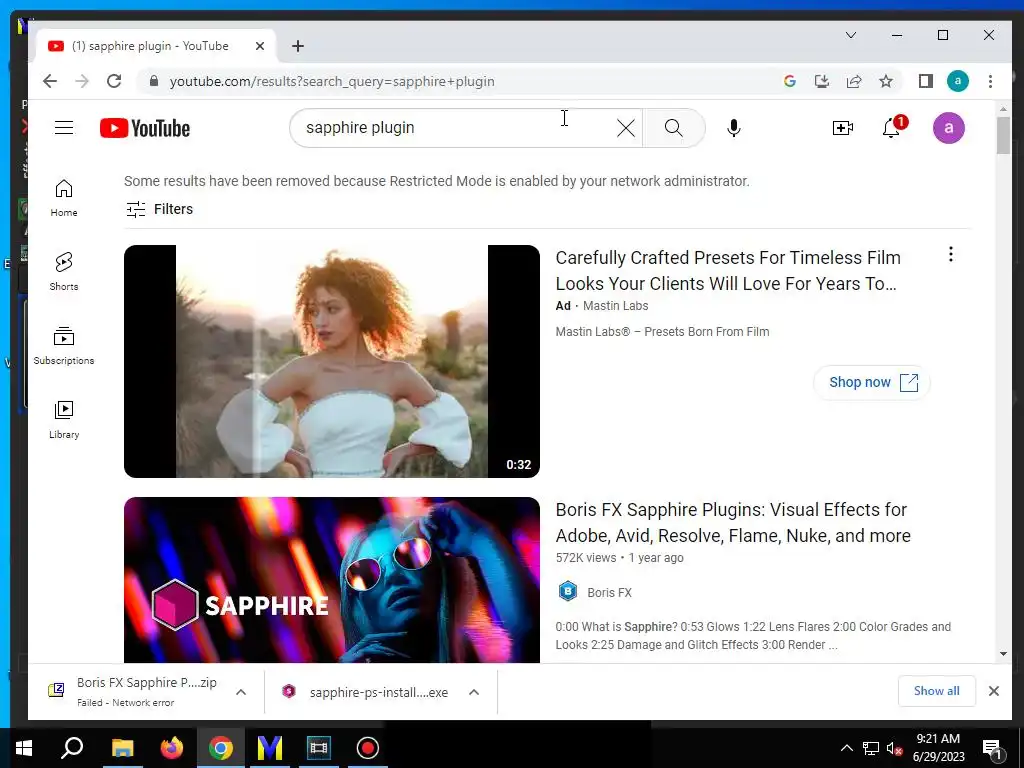Screen dimensions: 1024x768
Task: Start voice search with microphone icon
Action: [733, 128]
